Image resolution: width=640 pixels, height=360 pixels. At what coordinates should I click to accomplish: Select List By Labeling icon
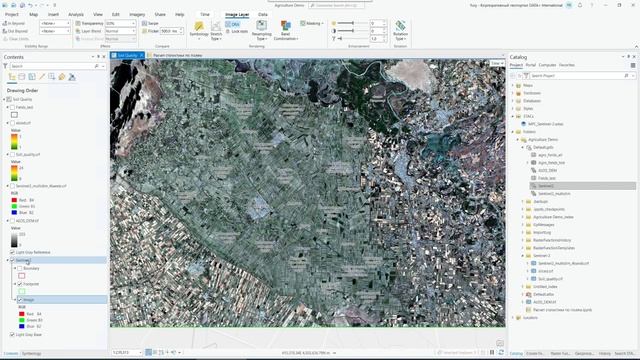[x=62, y=77]
